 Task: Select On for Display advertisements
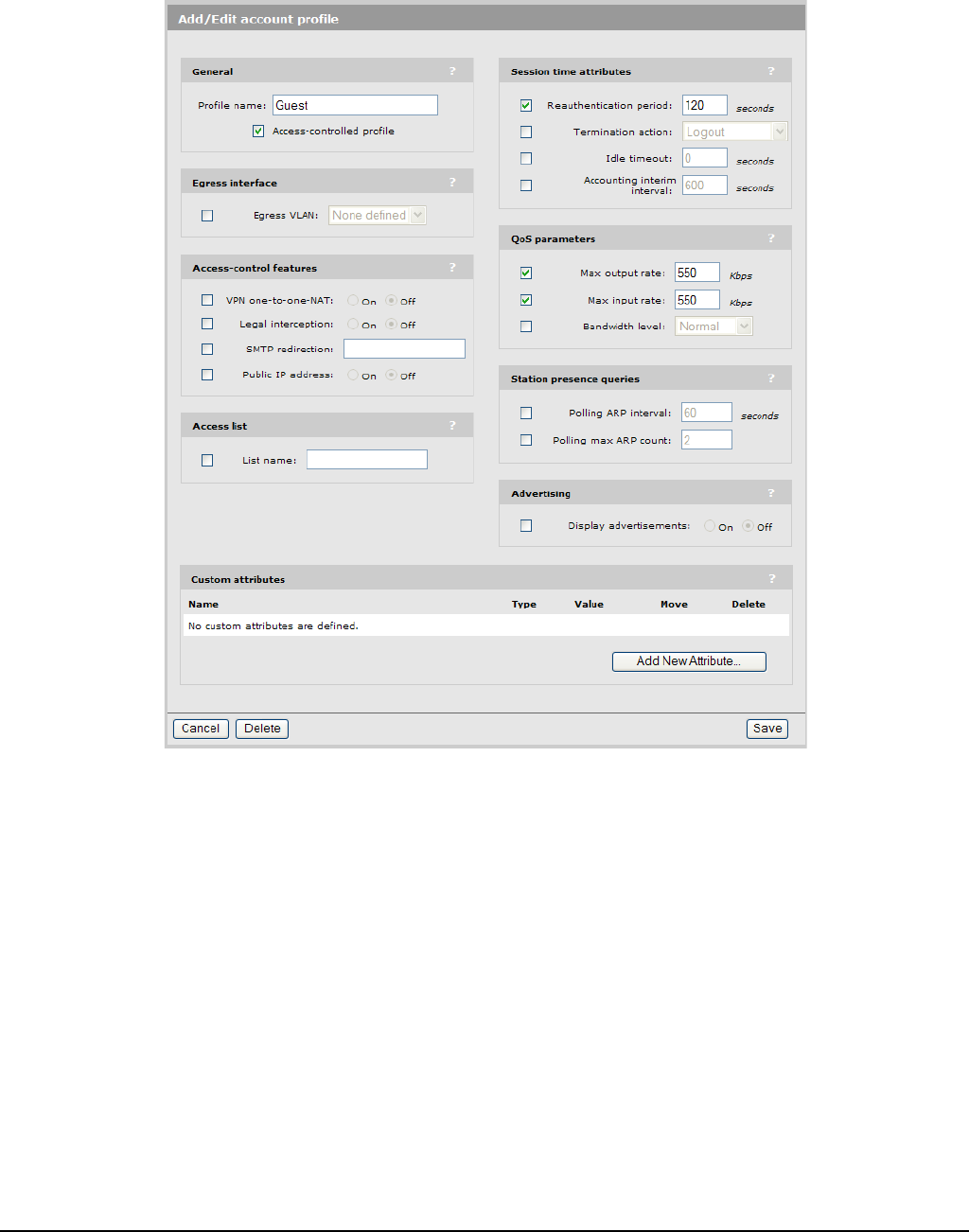tap(710, 526)
